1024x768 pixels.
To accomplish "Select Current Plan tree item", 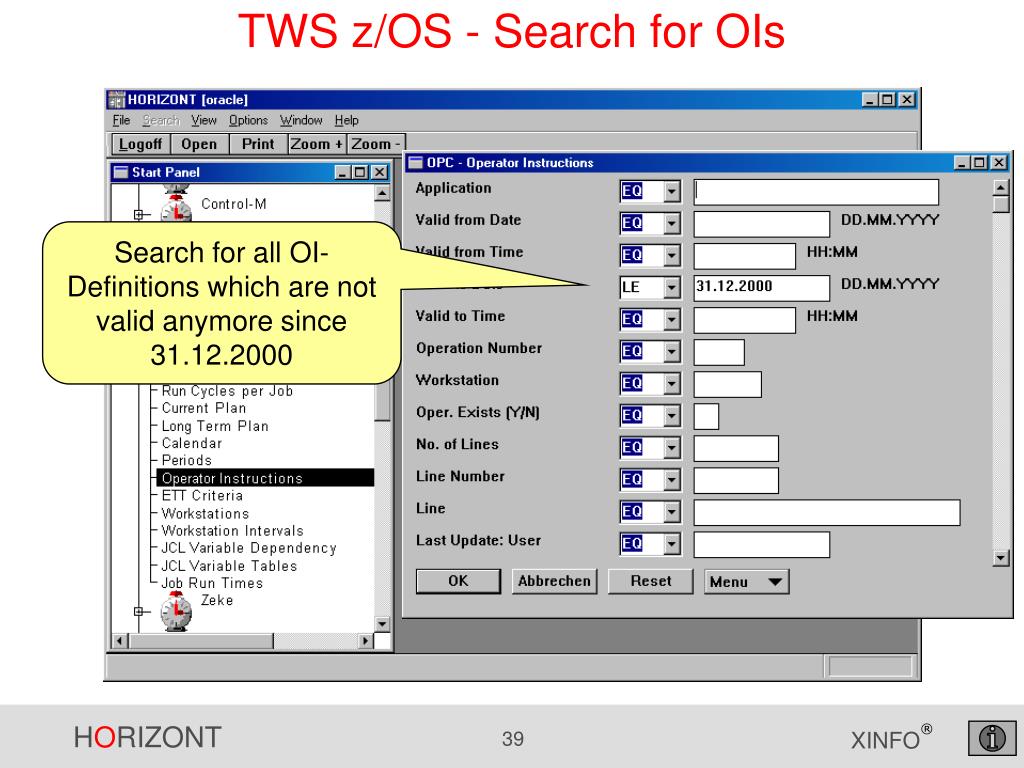I will pyautogui.click(x=204, y=408).
